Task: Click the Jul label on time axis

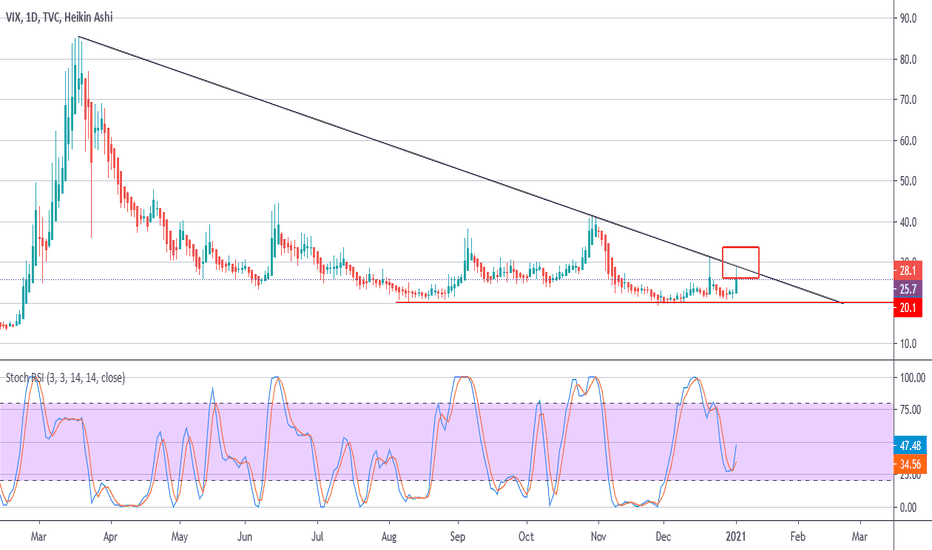Action: [317, 536]
